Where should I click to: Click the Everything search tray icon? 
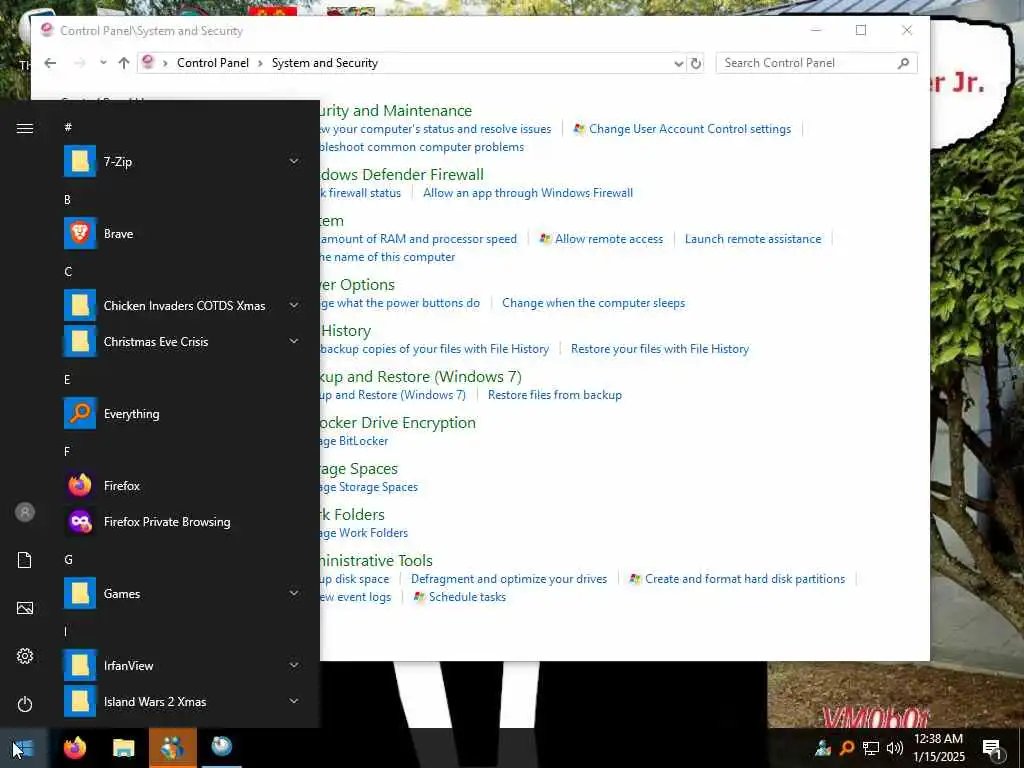click(847, 748)
